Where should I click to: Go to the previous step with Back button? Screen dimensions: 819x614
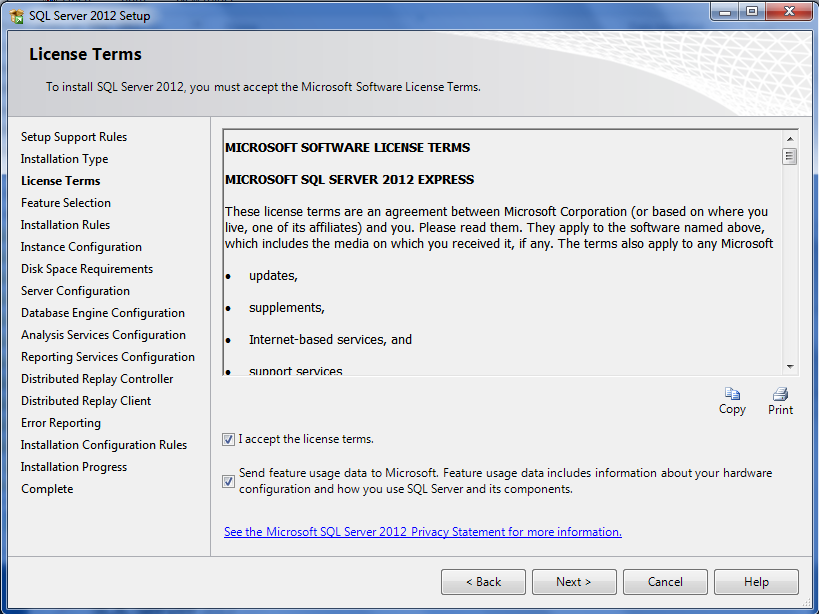point(483,582)
